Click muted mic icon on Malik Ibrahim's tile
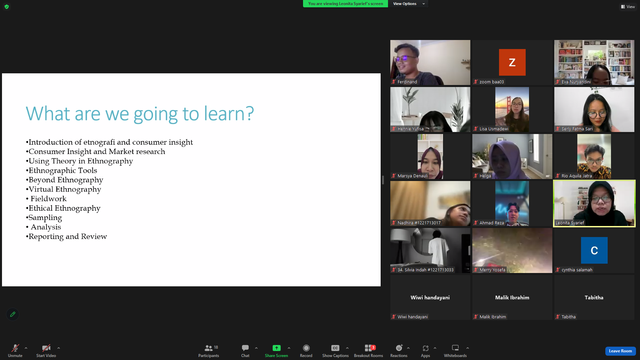Viewport: 640px width, 360px height. [476, 317]
